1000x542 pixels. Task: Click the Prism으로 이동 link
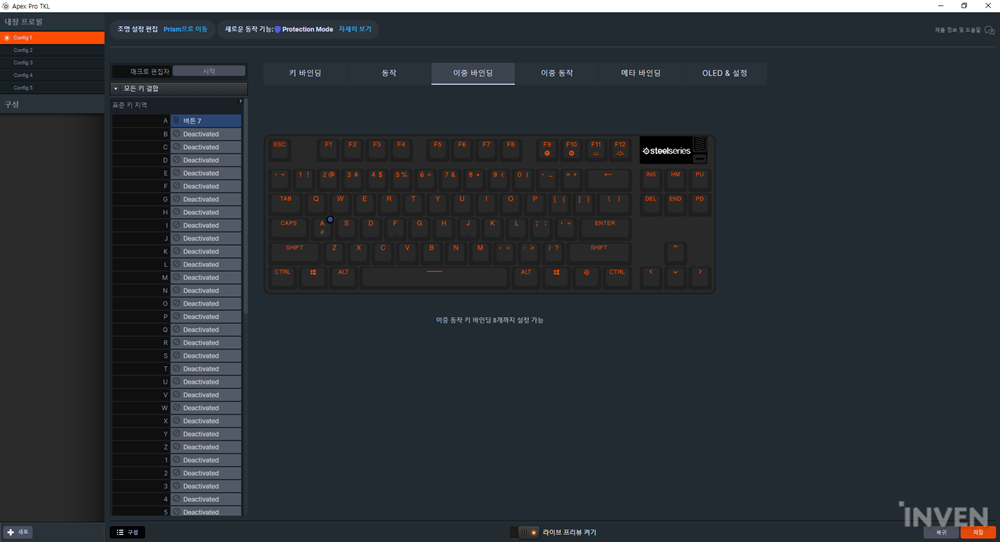[186, 29]
